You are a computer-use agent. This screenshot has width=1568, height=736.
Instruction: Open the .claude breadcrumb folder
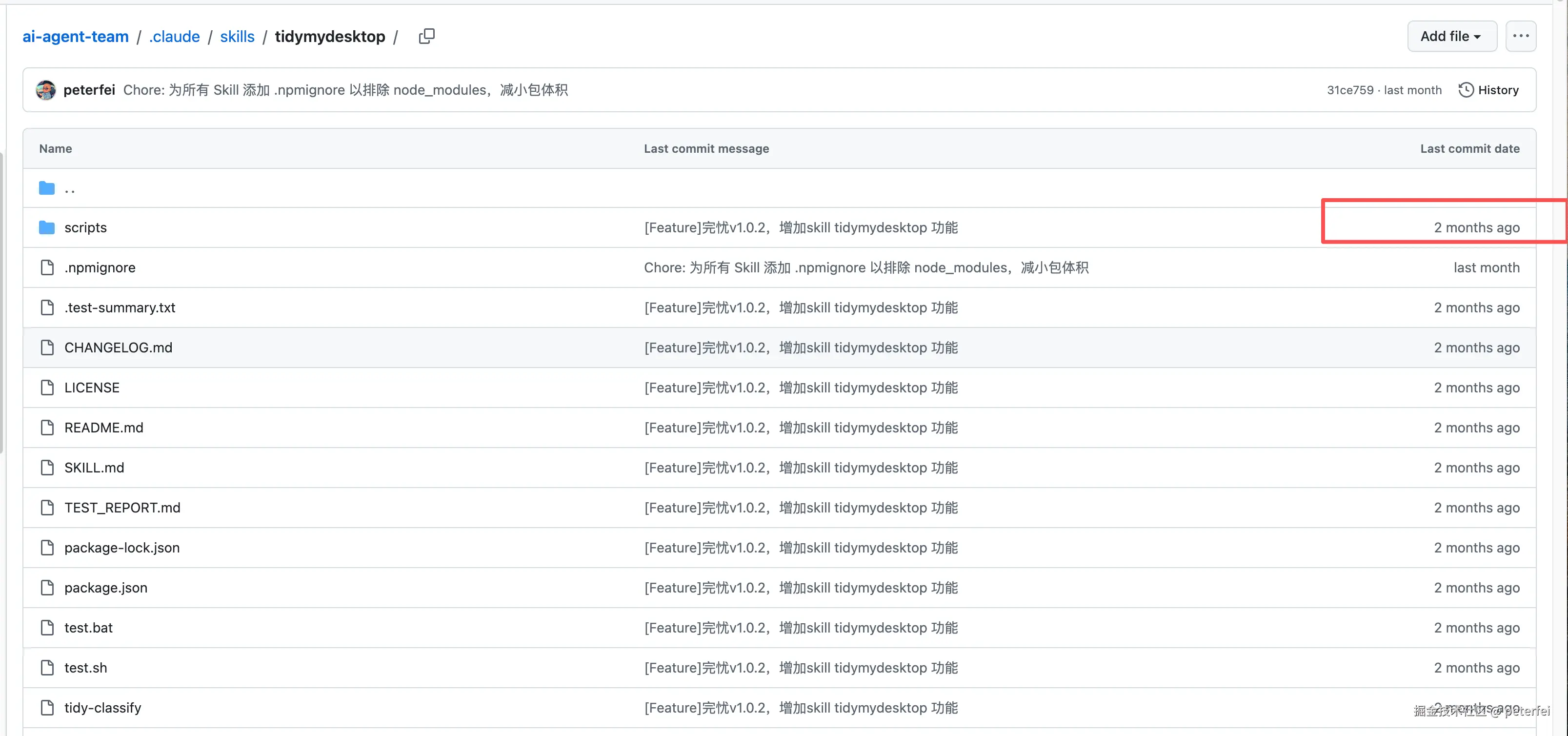click(174, 36)
